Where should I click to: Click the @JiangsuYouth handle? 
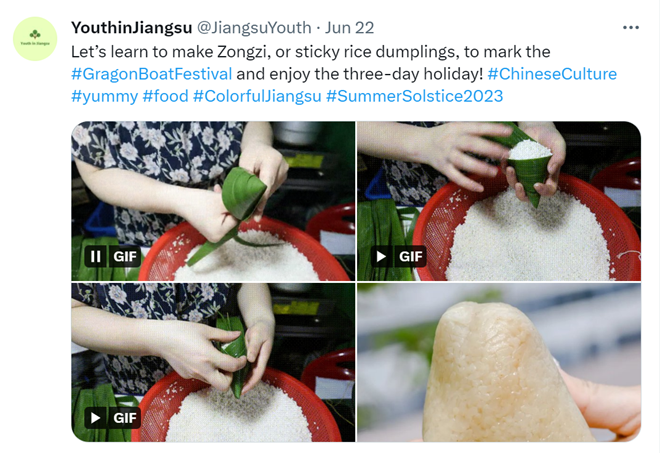tap(254, 28)
